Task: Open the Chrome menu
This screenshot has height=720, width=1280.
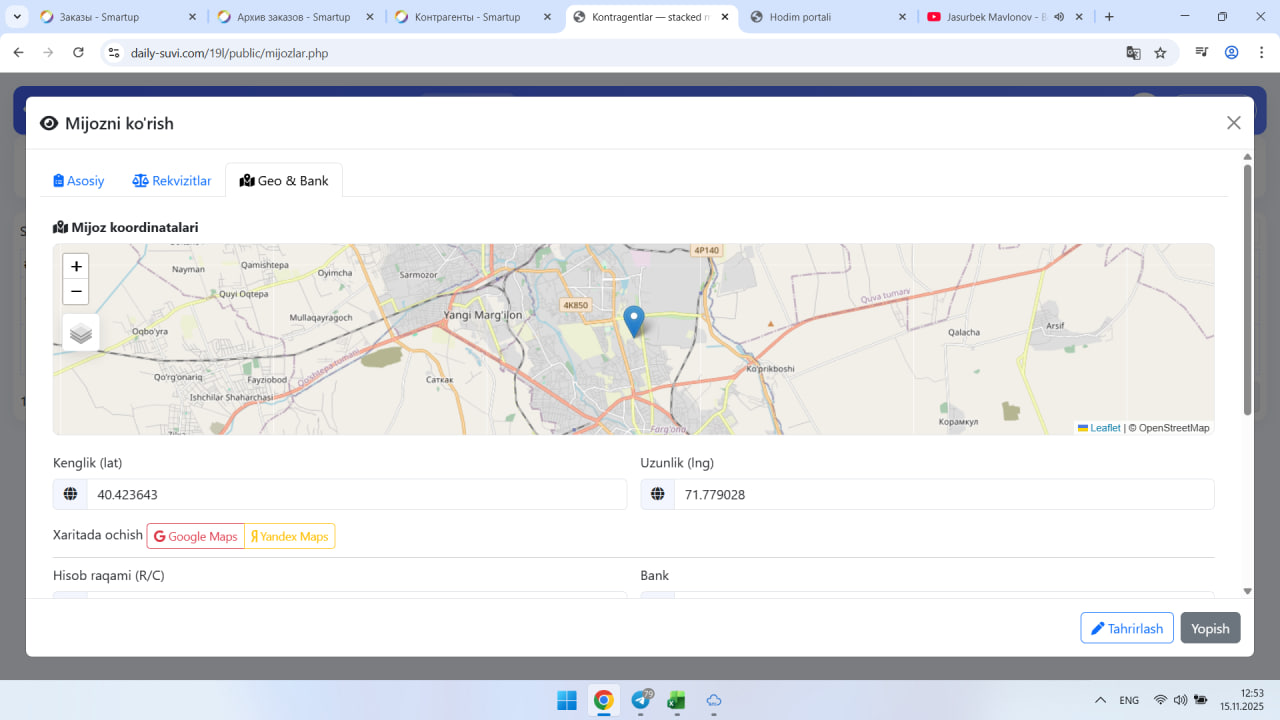Action: tap(1259, 53)
